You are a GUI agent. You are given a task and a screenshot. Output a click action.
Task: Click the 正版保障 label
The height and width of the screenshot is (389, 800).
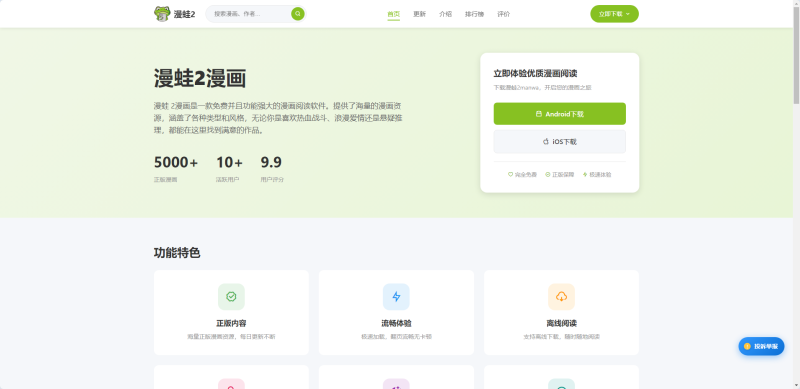click(x=563, y=175)
